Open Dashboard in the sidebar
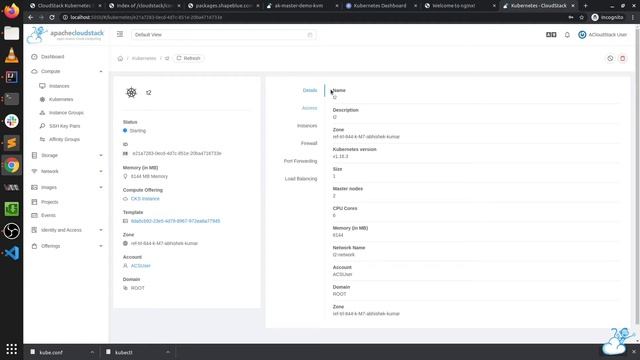 pos(52,57)
